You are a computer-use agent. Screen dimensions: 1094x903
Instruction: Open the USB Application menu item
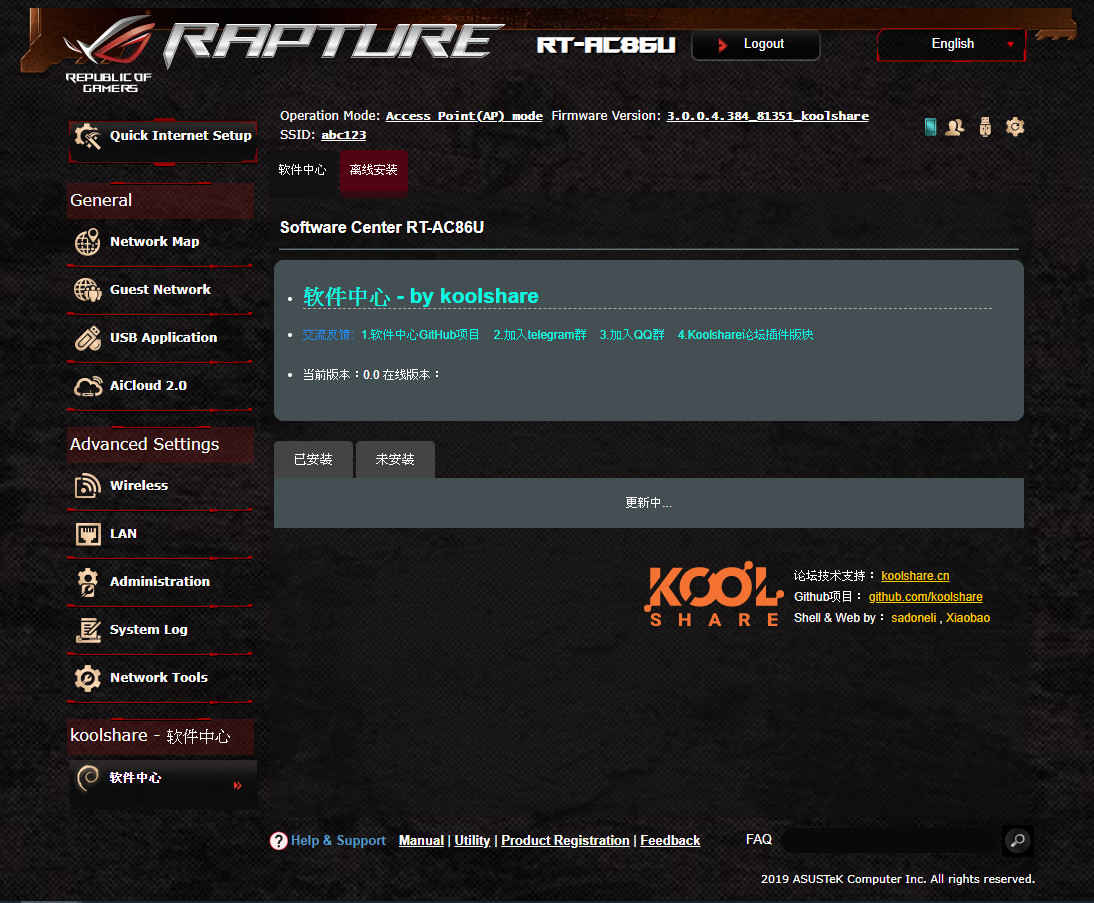[x=160, y=338]
